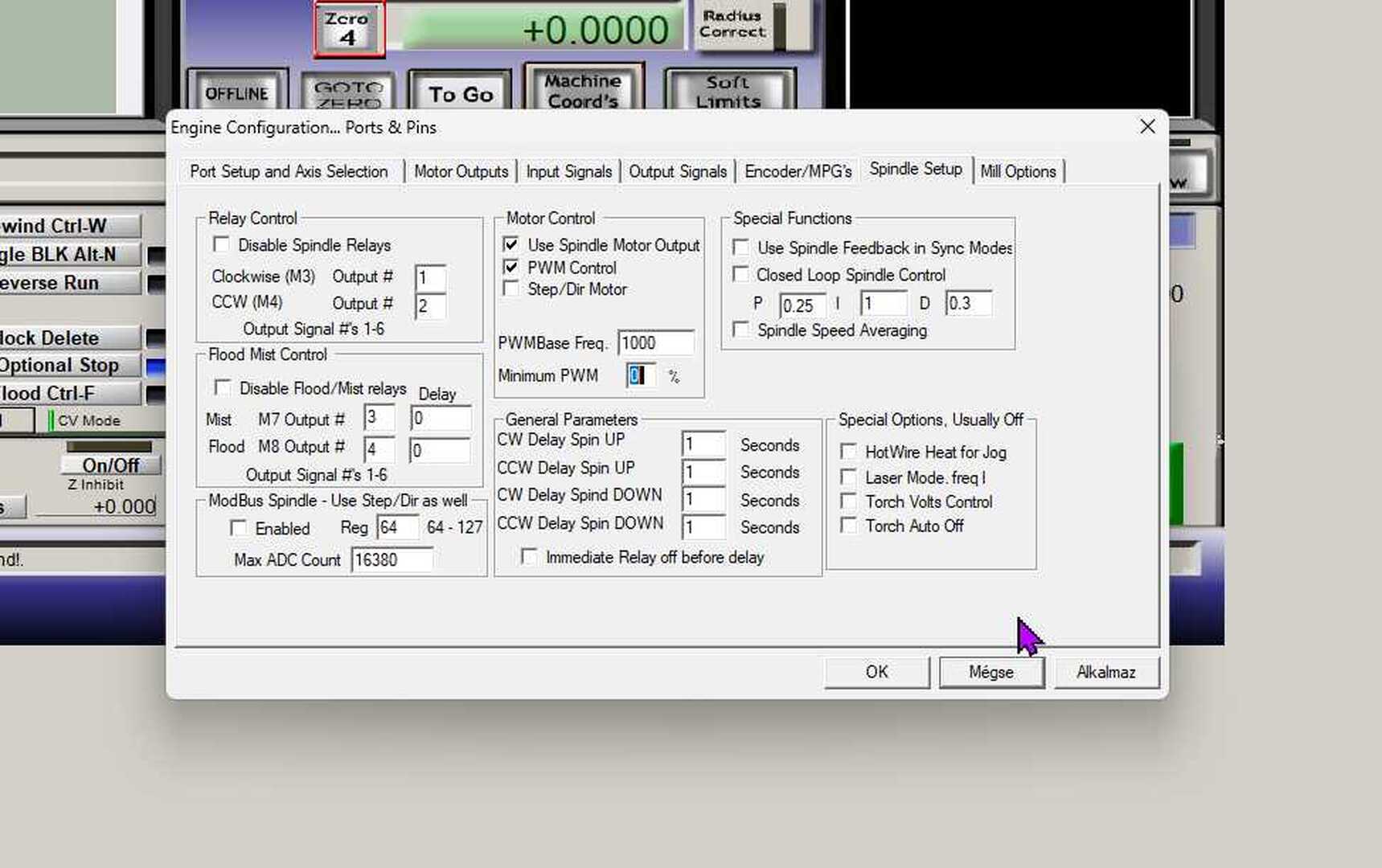Click Single BLK Alt-N button
1382x868 pixels.
[x=71, y=254]
